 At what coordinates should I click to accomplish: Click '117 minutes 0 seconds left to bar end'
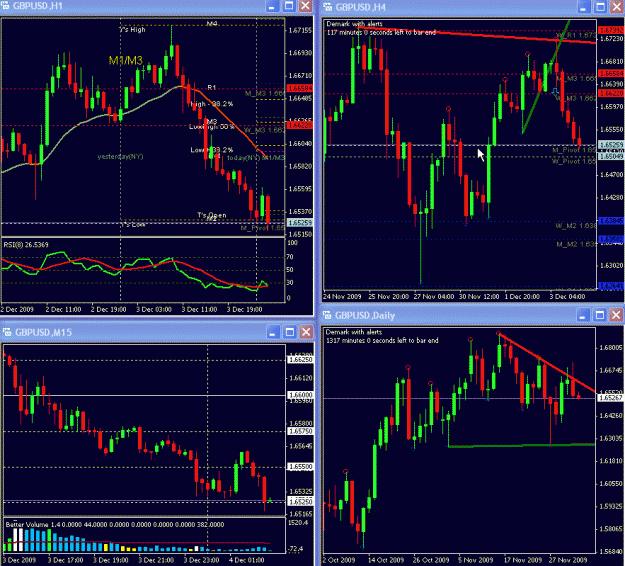click(381, 32)
